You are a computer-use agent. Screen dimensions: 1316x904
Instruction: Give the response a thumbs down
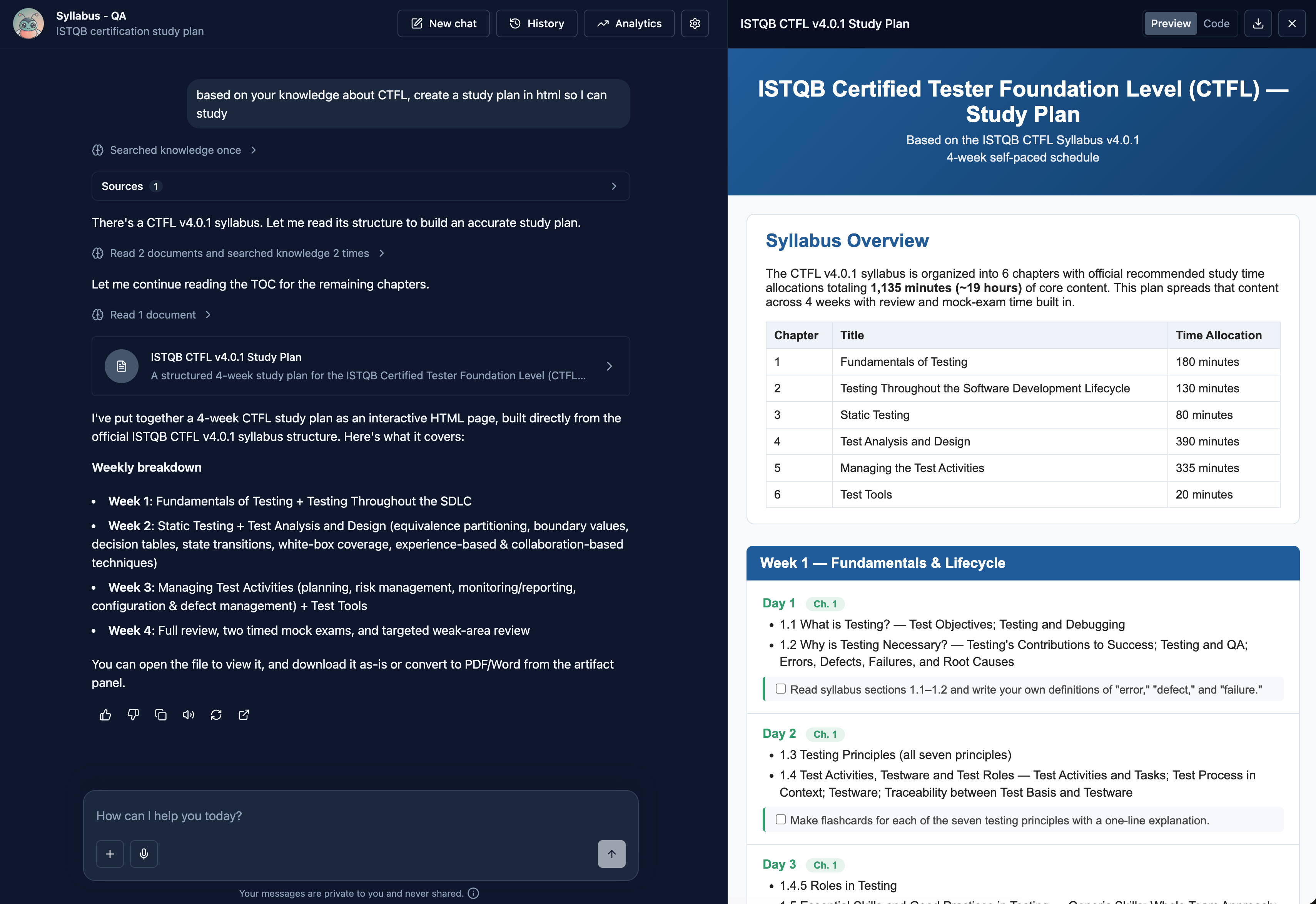[x=133, y=715]
